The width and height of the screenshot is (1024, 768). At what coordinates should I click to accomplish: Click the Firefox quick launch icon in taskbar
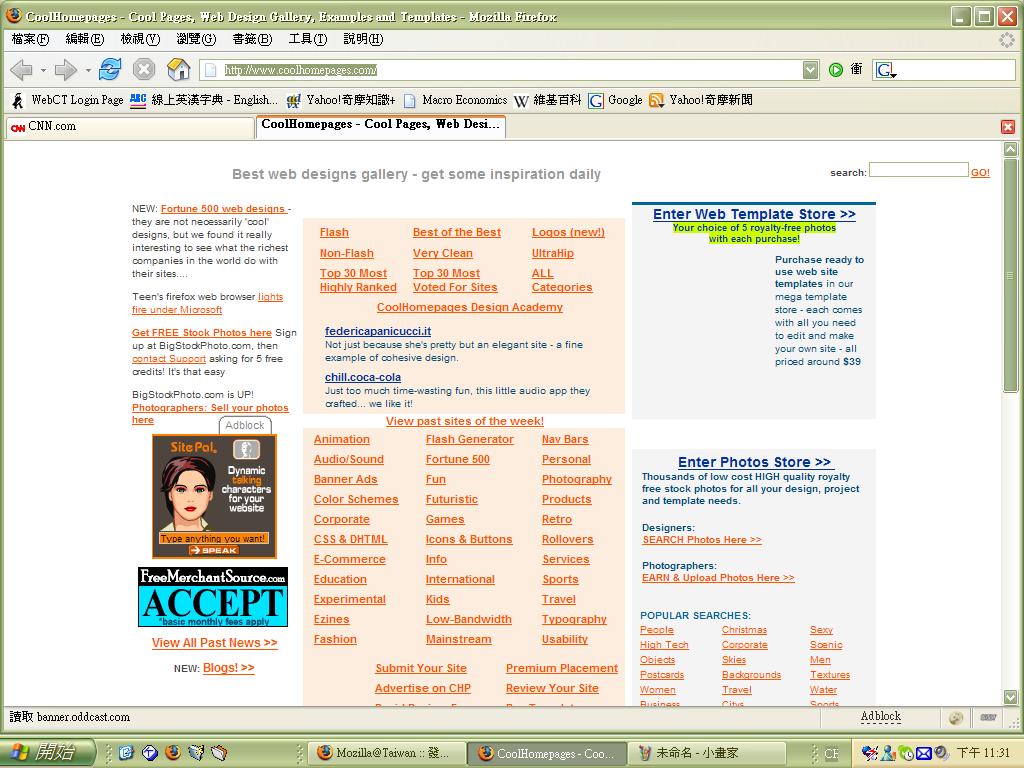click(x=172, y=753)
